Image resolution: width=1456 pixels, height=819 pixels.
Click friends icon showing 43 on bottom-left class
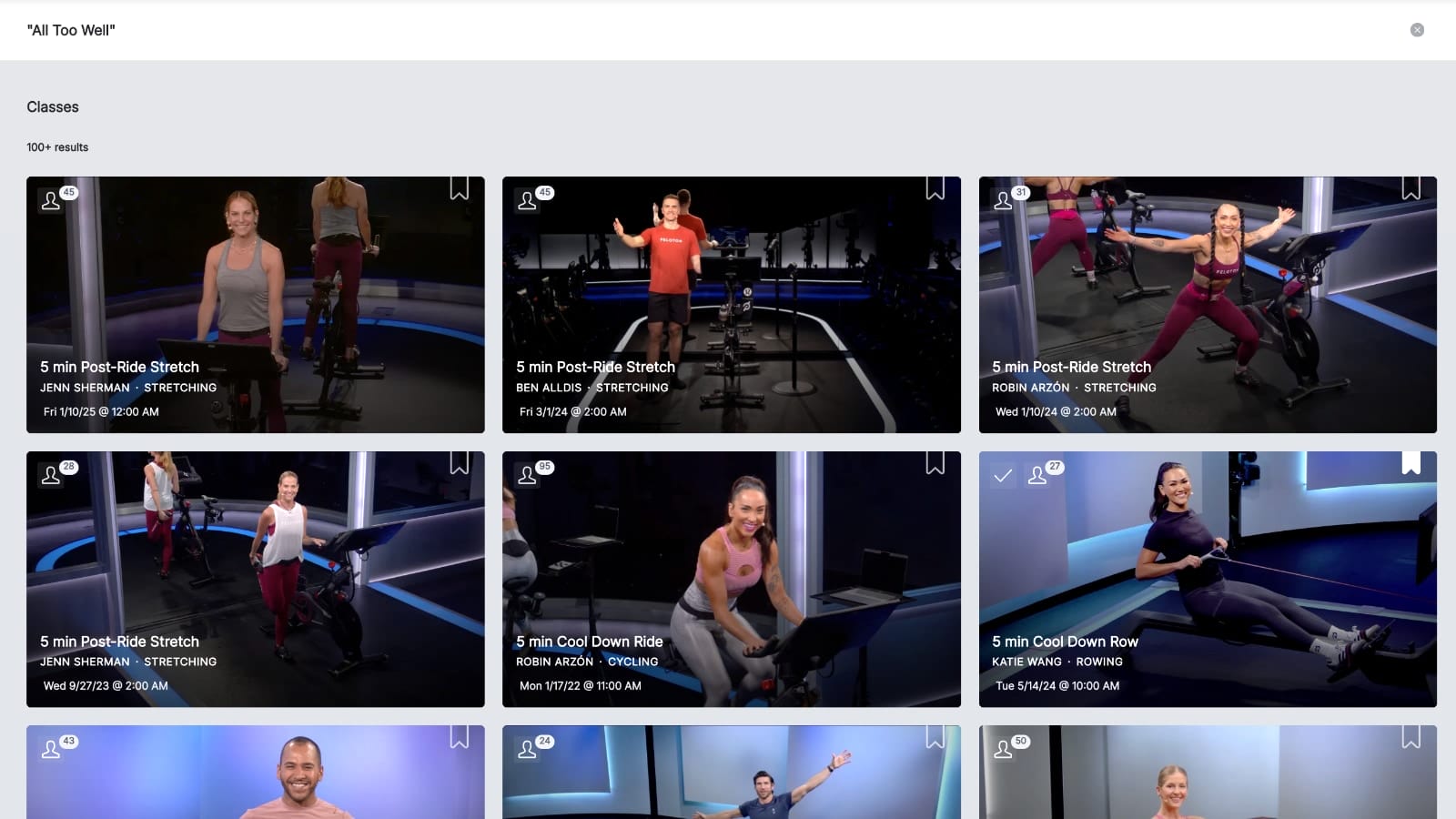(52, 749)
